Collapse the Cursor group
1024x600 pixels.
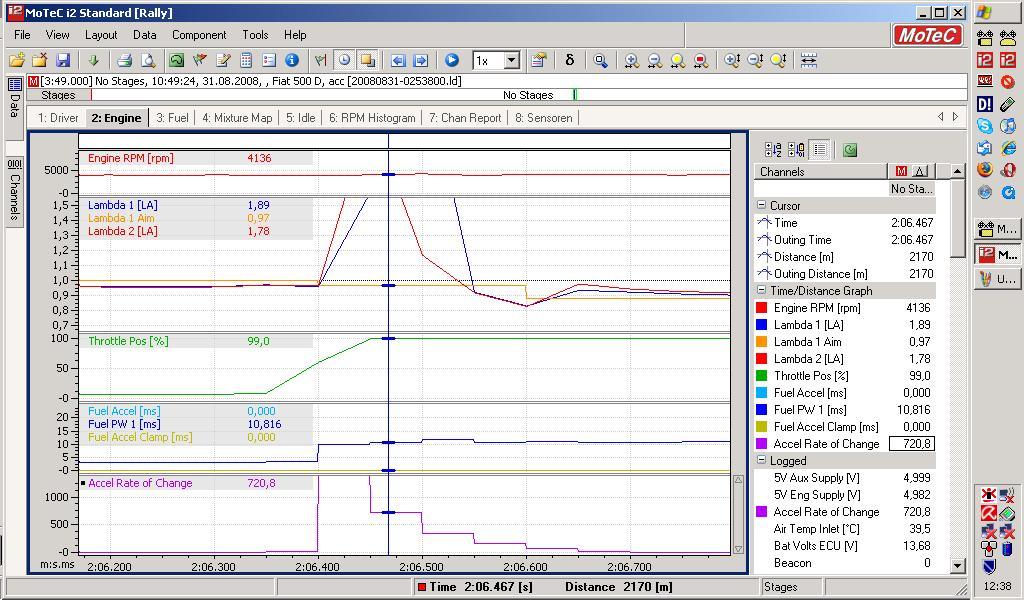tap(761, 205)
